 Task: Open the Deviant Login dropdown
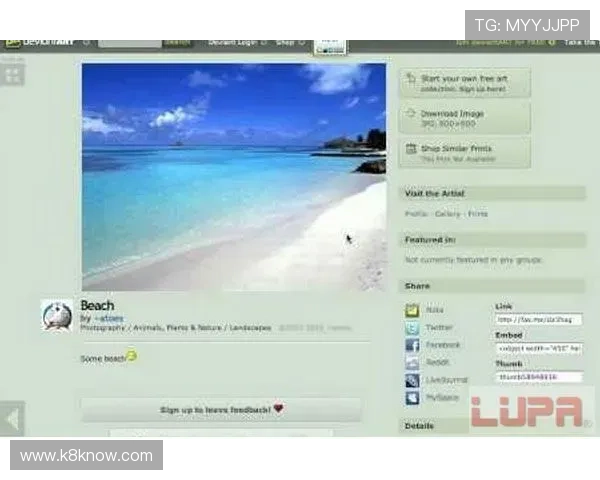[x=235, y=43]
